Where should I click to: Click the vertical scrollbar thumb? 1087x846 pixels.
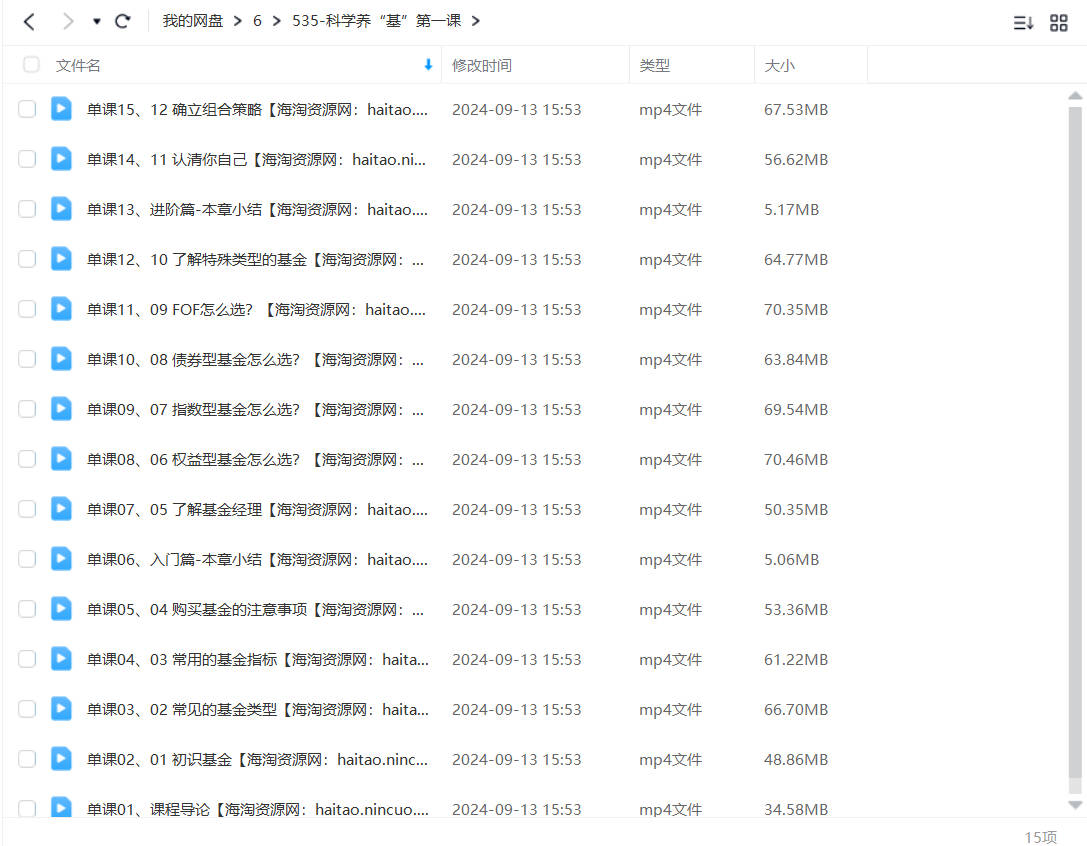1075,444
